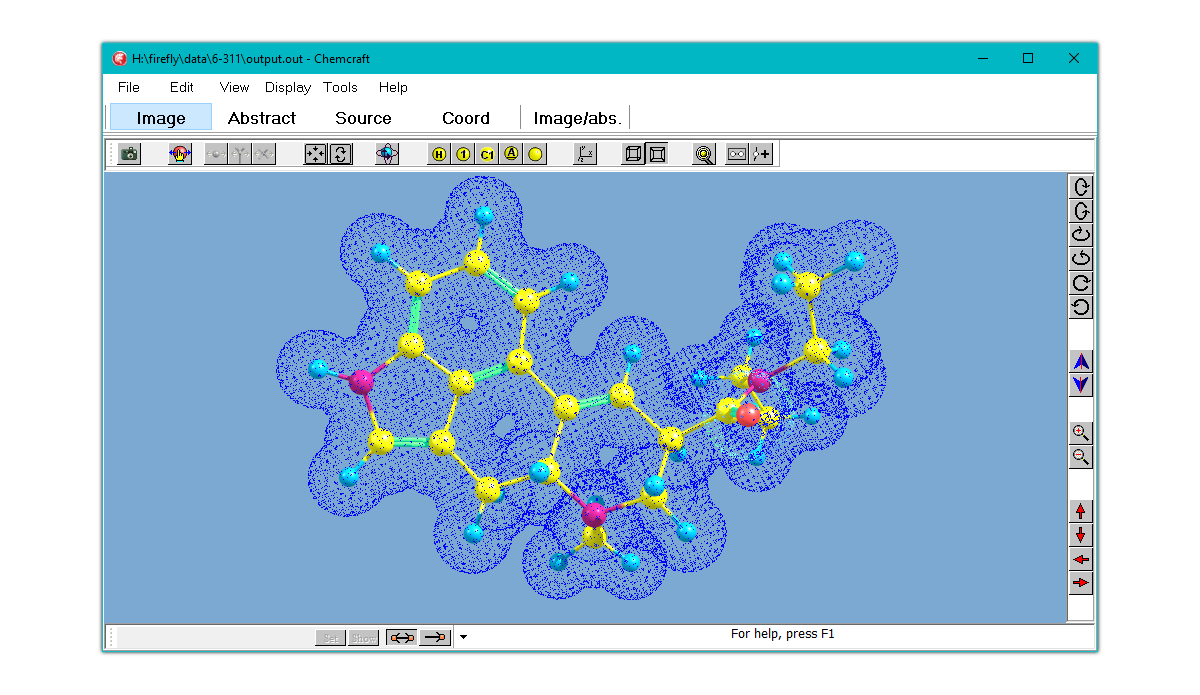
Task: Click the camera snapshot icon in the toolbar
Action: click(129, 154)
